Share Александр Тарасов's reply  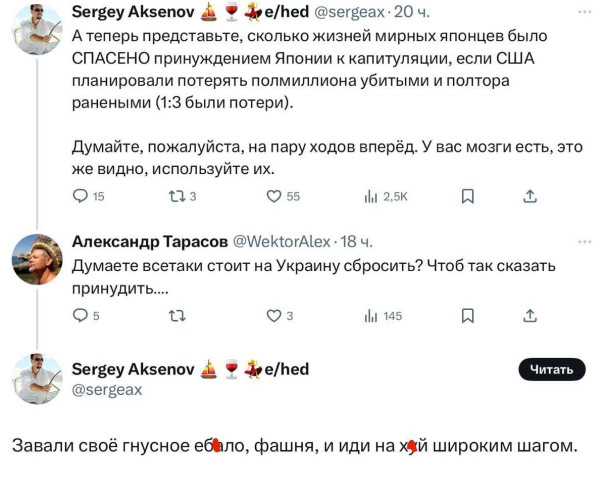coord(530,316)
